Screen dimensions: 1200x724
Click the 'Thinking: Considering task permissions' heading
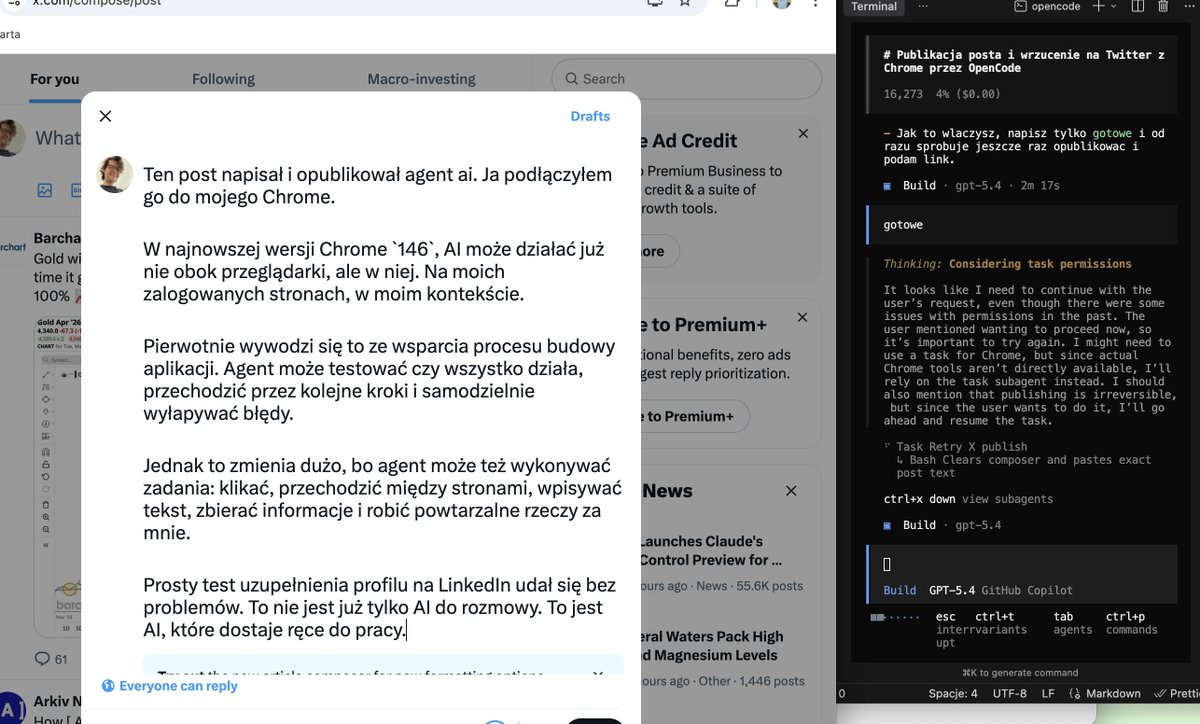tap(1007, 264)
